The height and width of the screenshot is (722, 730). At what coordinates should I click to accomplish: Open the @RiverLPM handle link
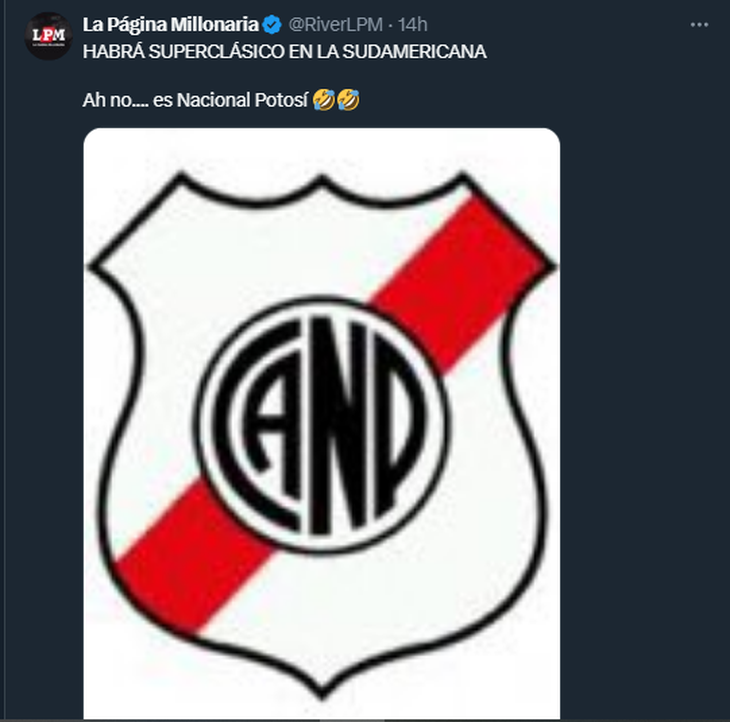[x=336, y=25]
